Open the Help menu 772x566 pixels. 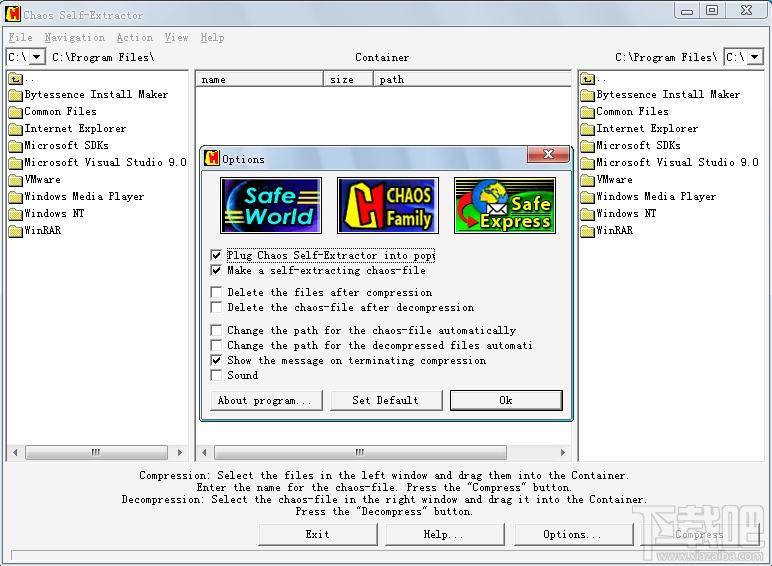(x=212, y=37)
